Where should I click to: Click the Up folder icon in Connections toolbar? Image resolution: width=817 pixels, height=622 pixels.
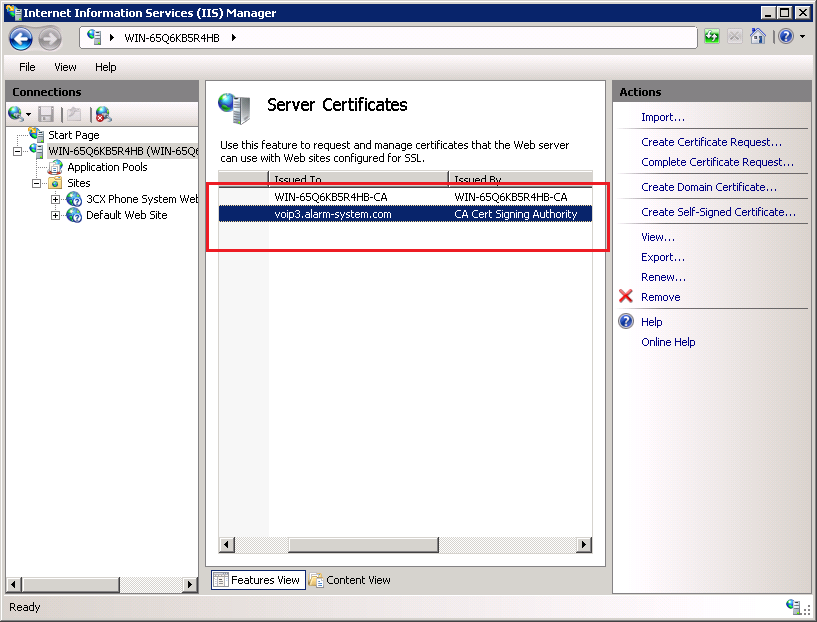74,114
